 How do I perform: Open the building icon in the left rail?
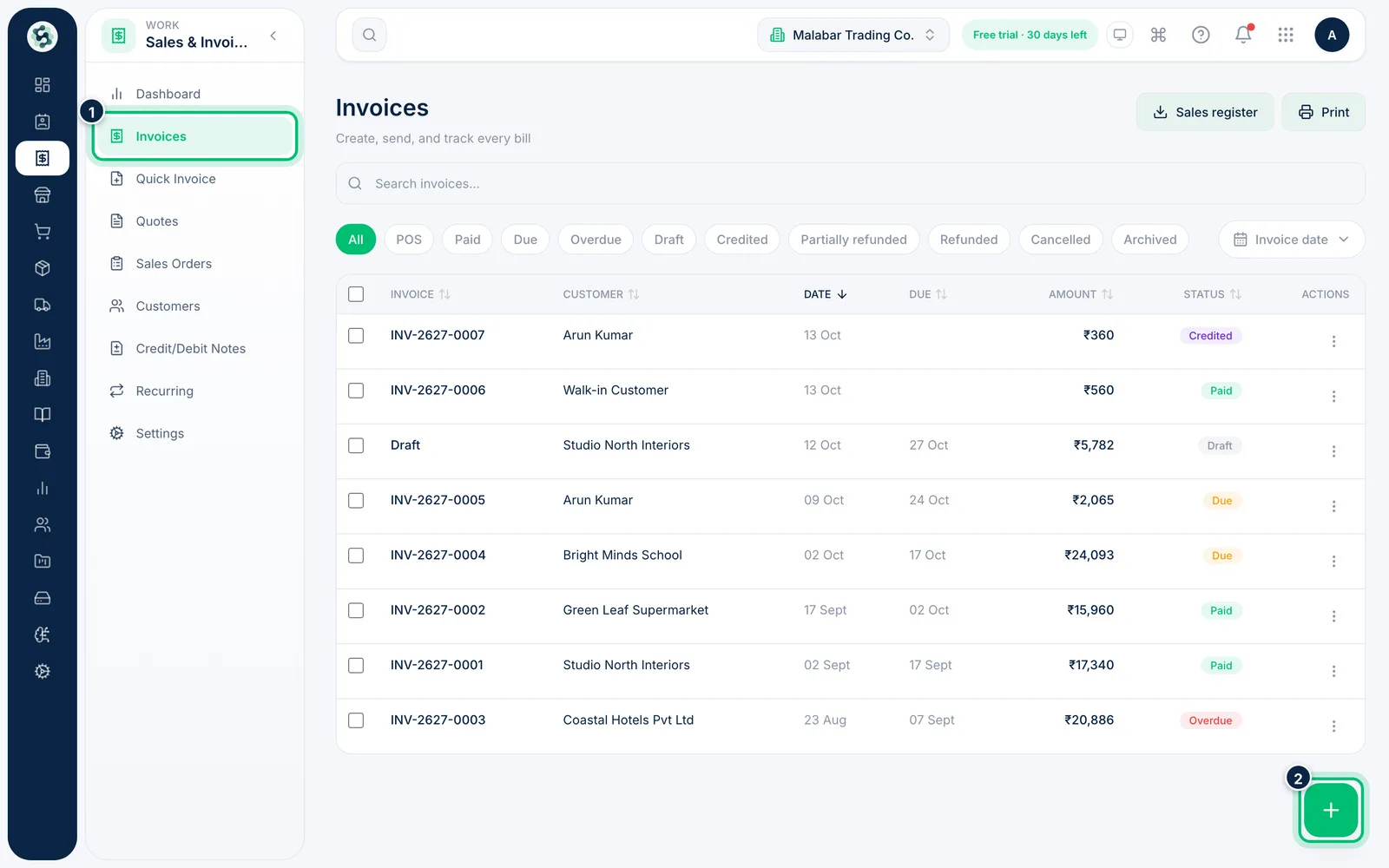(42, 378)
